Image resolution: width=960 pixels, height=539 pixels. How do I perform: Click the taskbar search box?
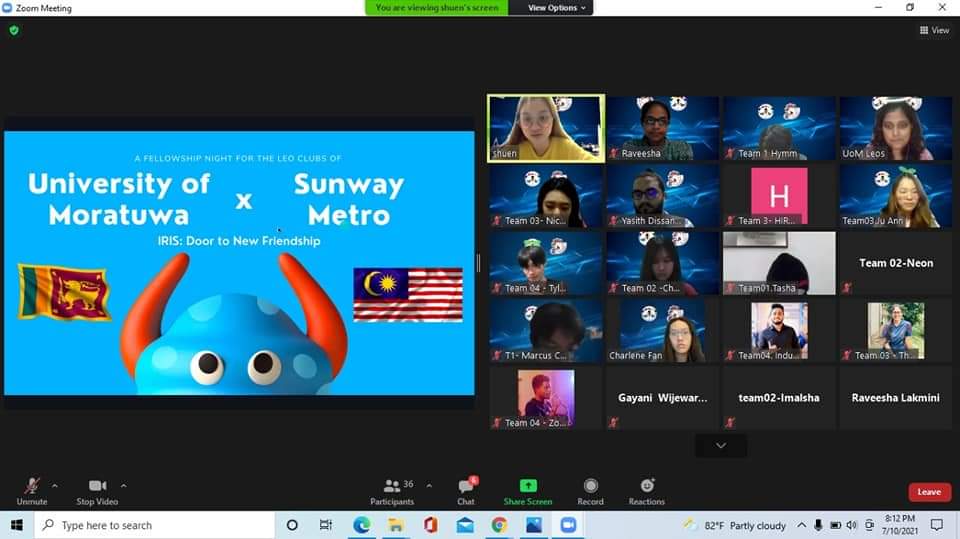pos(154,525)
